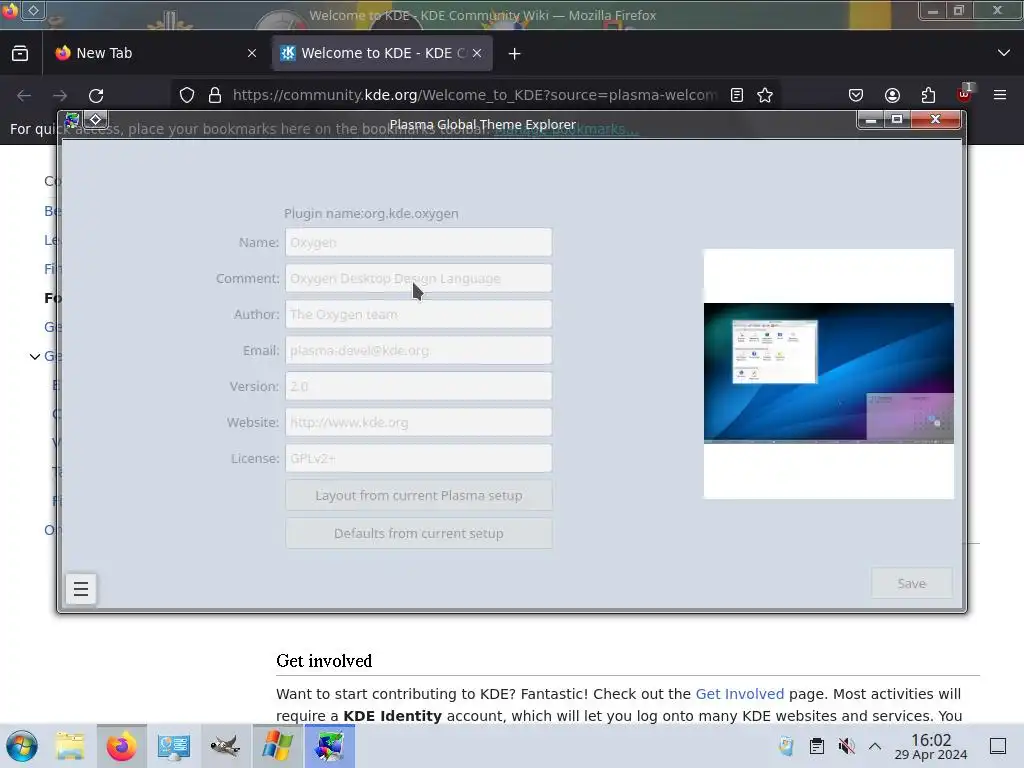Expand the hidden system tray arrow

(x=875, y=746)
